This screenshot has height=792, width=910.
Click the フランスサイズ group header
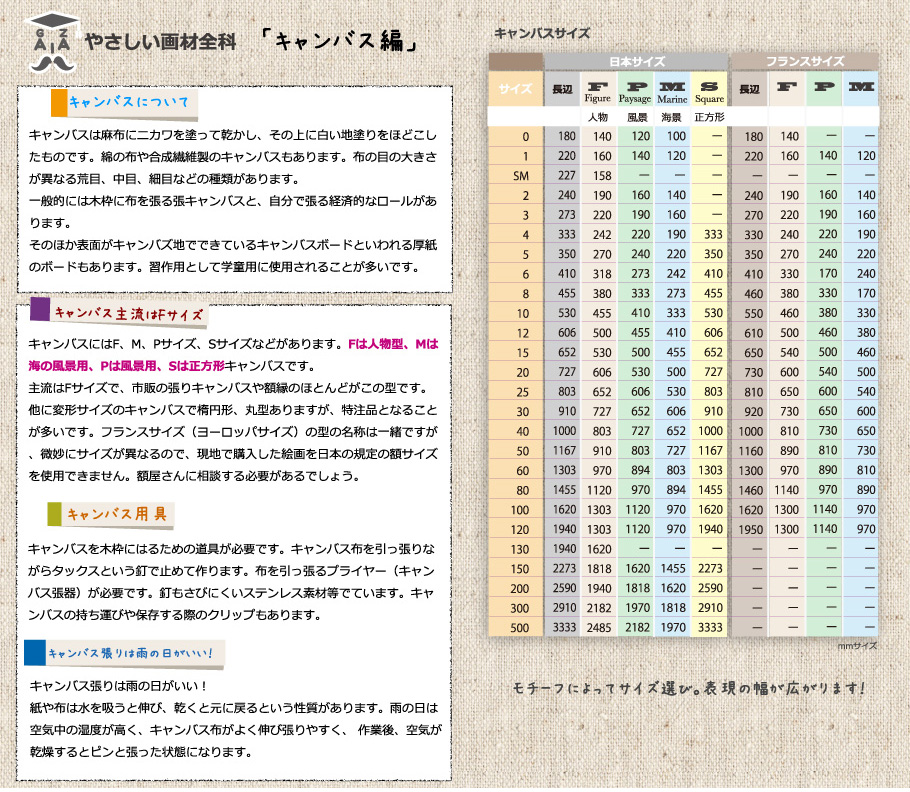[805, 62]
